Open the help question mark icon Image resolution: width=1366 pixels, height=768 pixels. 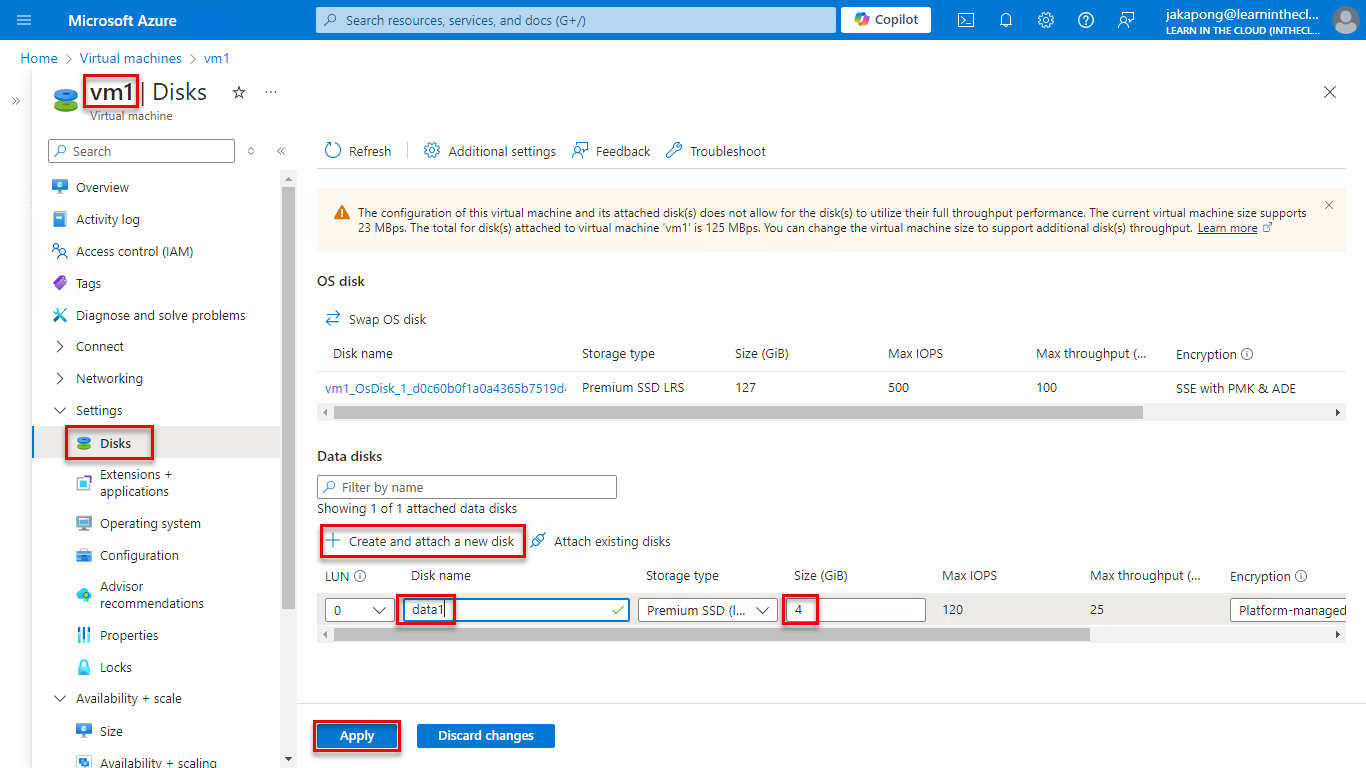[x=1086, y=20]
